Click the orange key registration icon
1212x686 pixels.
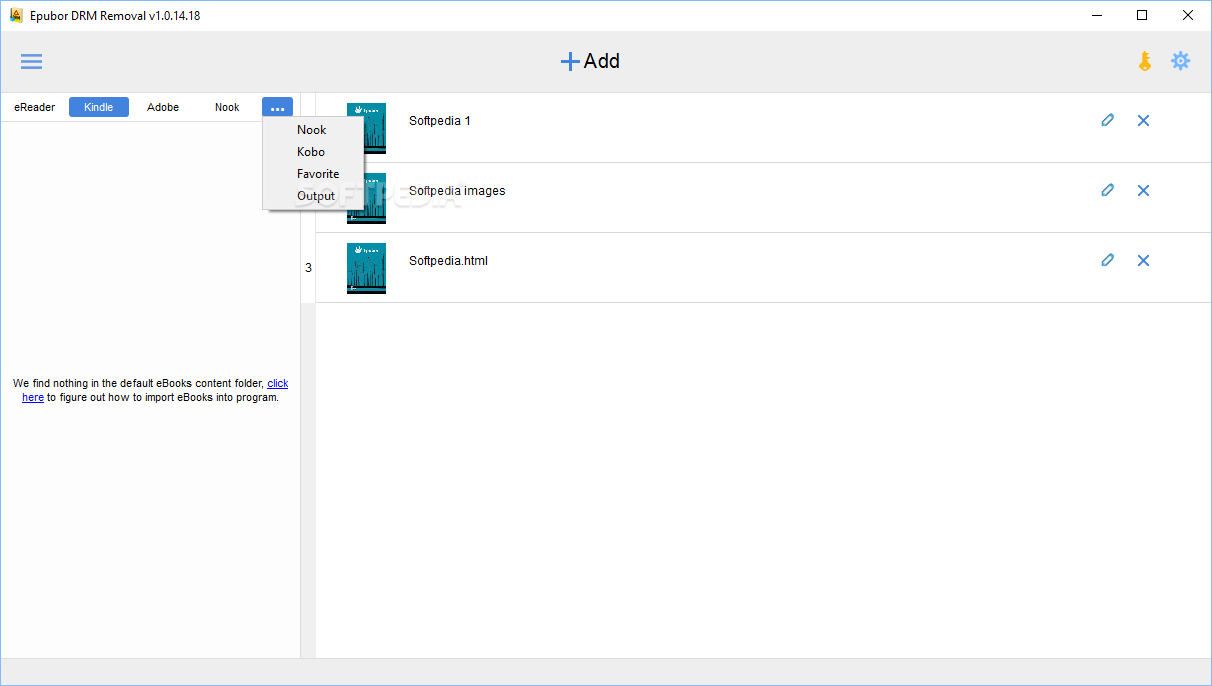tap(1145, 61)
